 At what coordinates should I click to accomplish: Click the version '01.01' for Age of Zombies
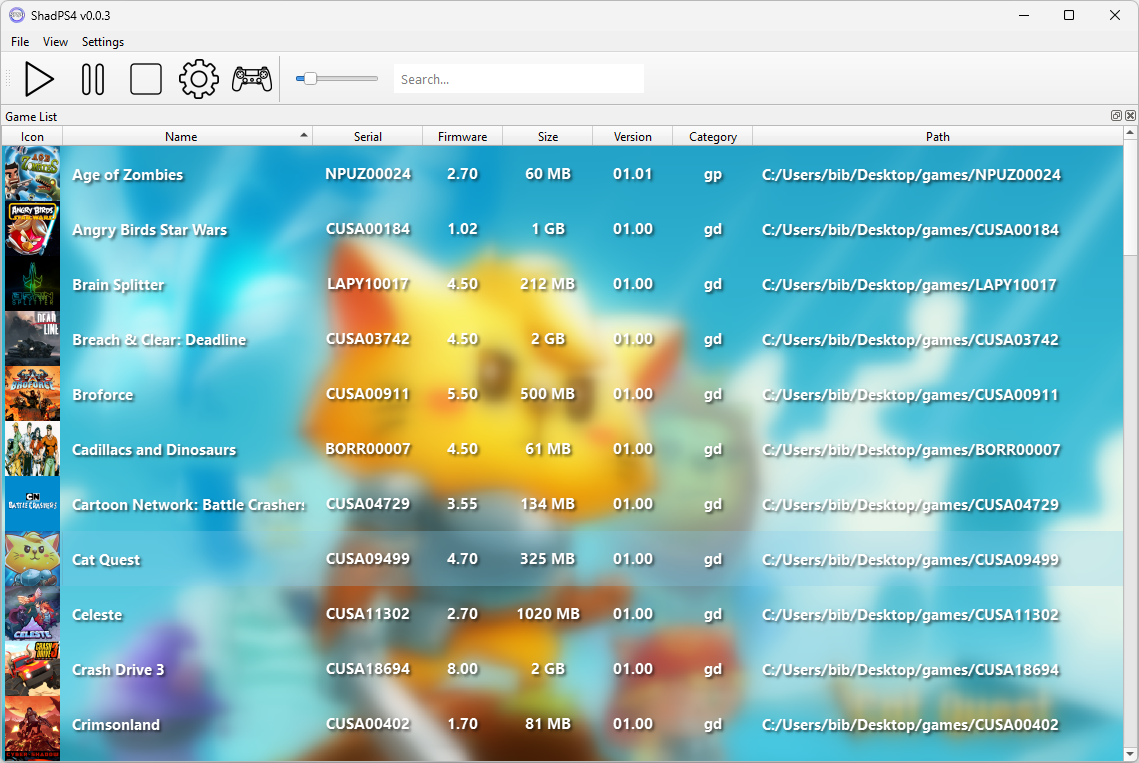(633, 174)
